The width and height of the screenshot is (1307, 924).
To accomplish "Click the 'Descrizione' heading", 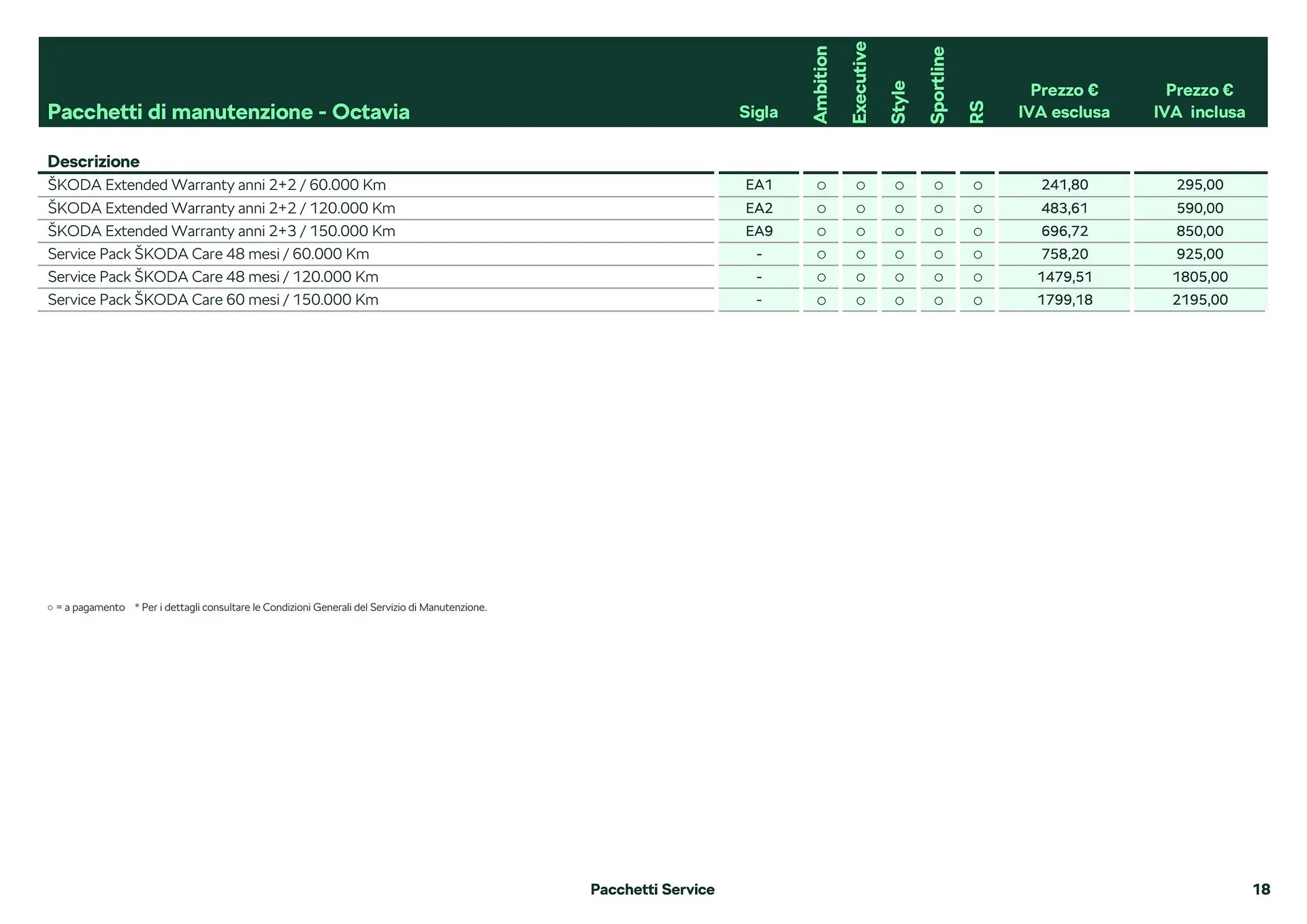I will click(x=93, y=161).
